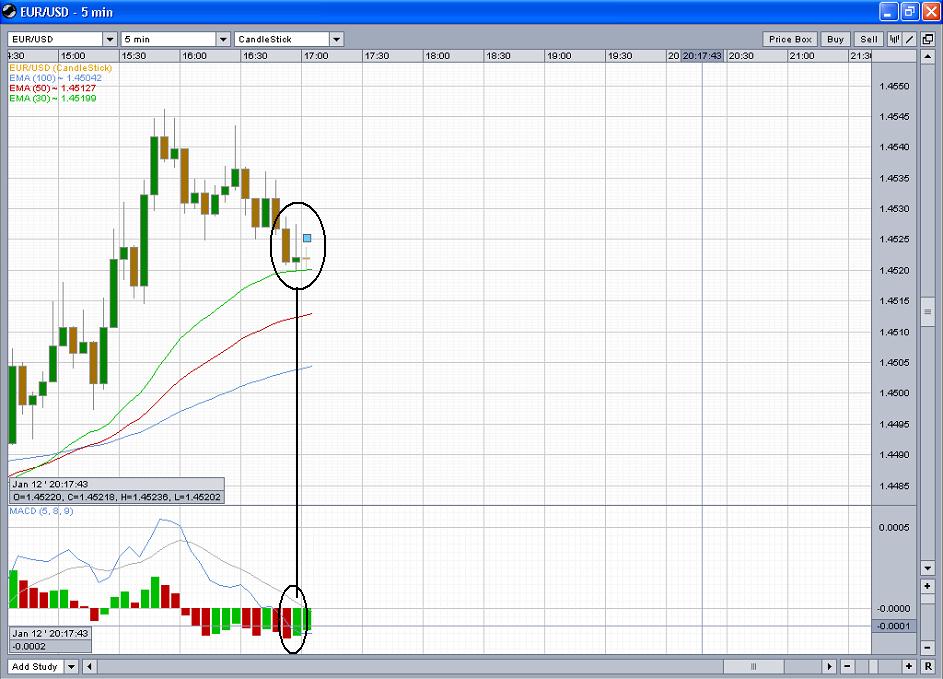Expand the 5 min timeframe dropdown
Screen dimensions: 943x679
point(223,39)
